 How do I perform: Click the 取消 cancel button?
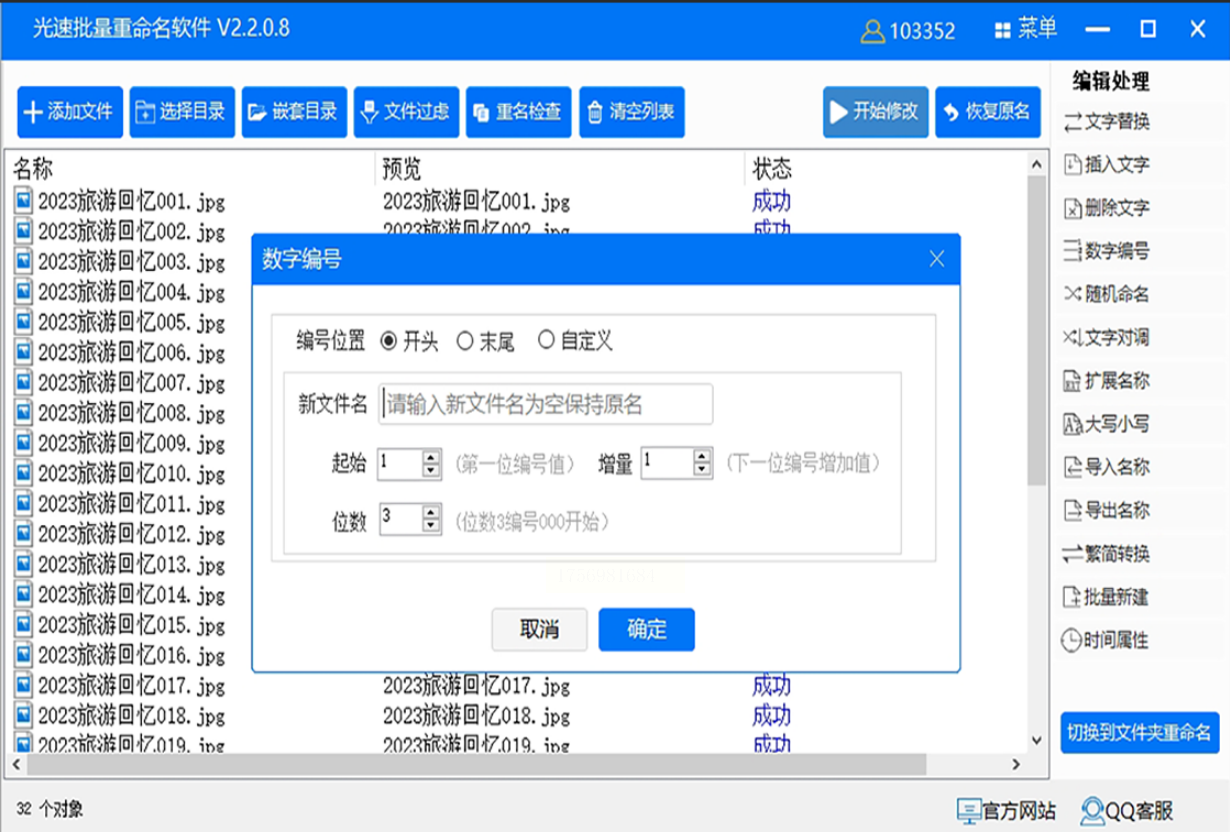coord(539,630)
